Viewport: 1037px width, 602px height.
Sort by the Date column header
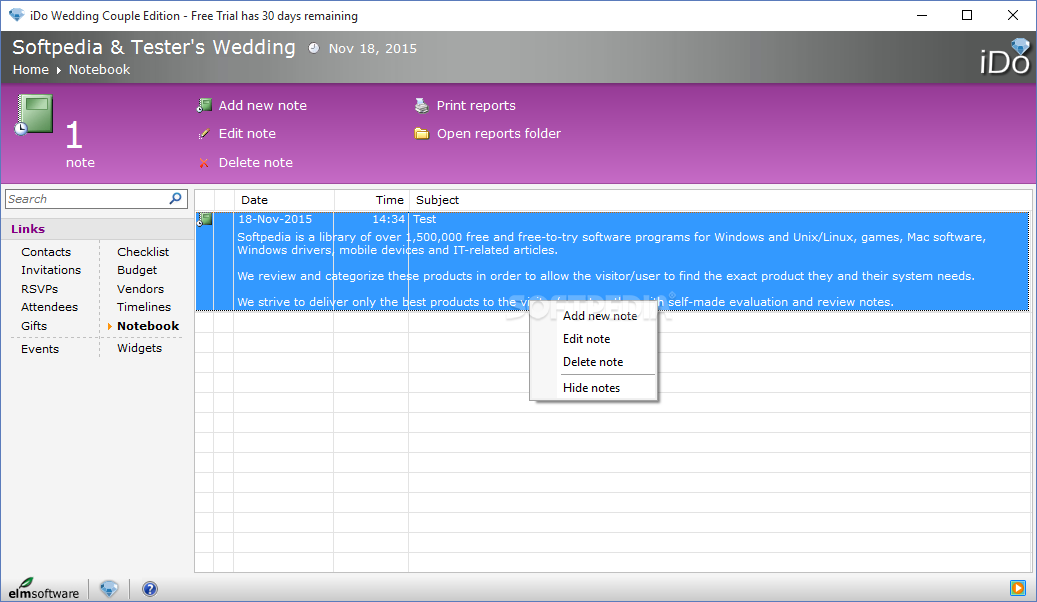pos(284,200)
